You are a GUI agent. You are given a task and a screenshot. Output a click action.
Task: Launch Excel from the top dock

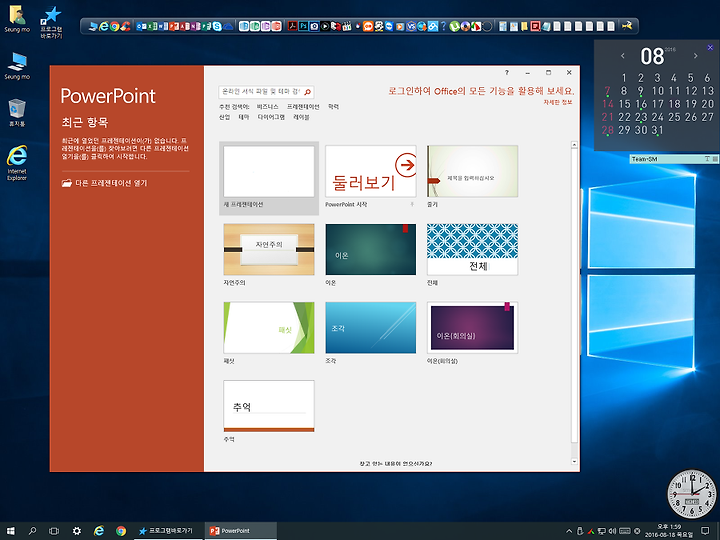(152, 27)
